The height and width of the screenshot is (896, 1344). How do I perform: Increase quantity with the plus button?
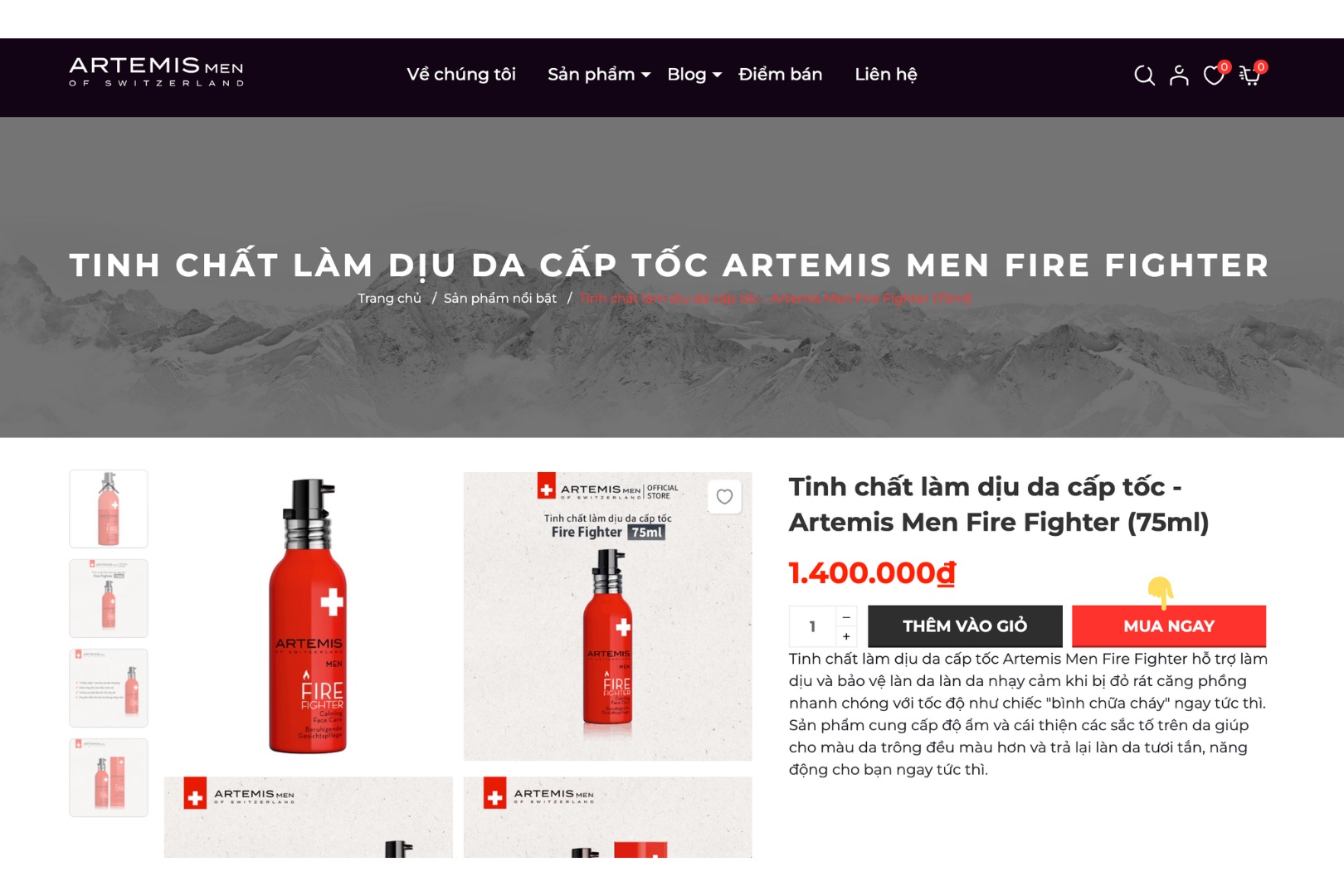pos(846,636)
